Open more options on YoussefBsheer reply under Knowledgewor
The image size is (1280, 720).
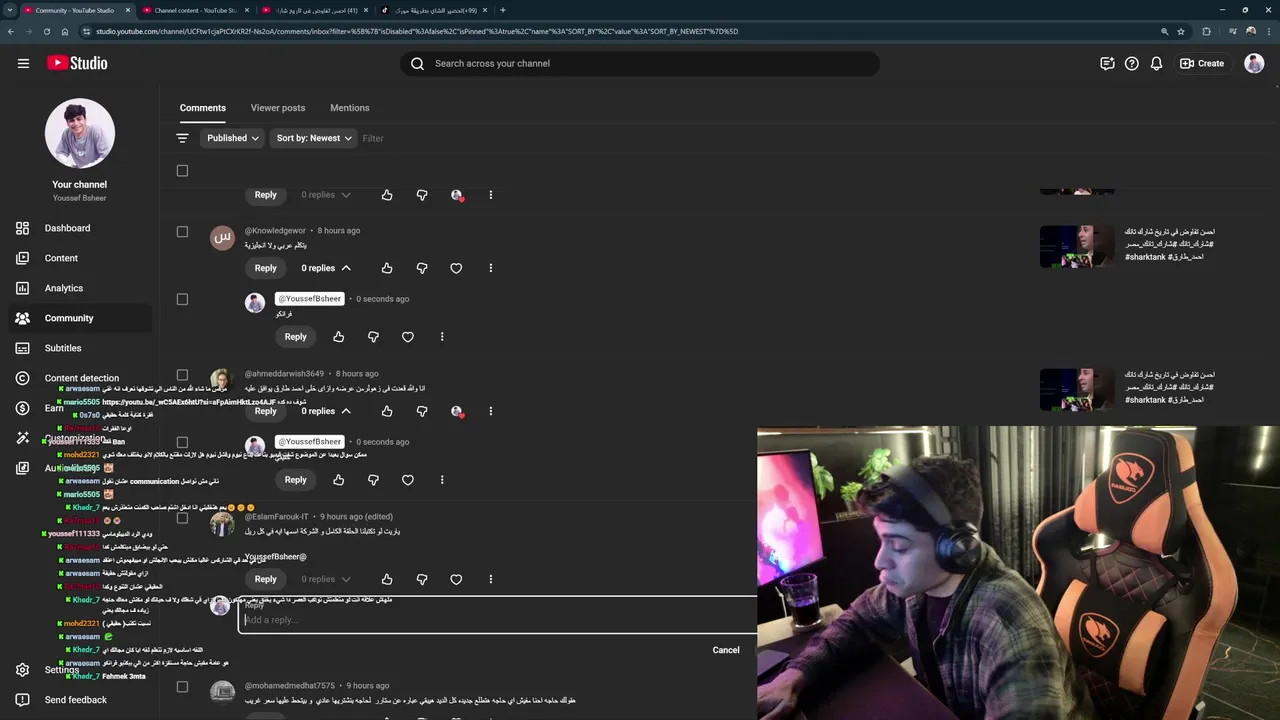pyautogui.click(x=442, y=337)
